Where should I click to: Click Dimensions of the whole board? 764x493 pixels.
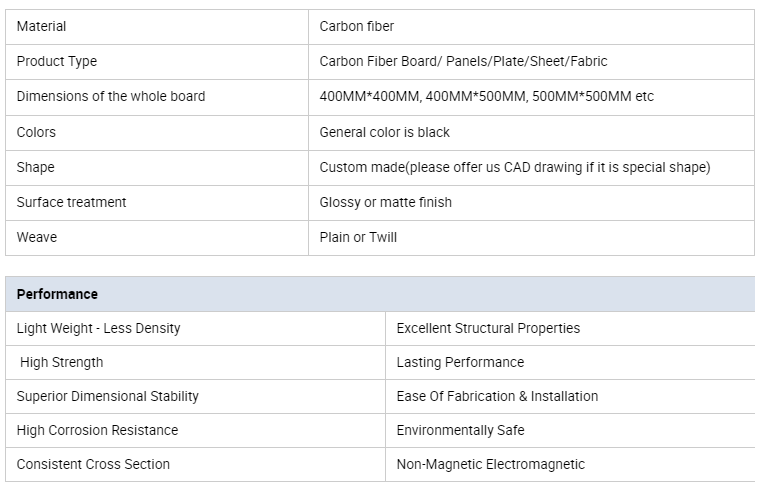click(x=111, y=96)
